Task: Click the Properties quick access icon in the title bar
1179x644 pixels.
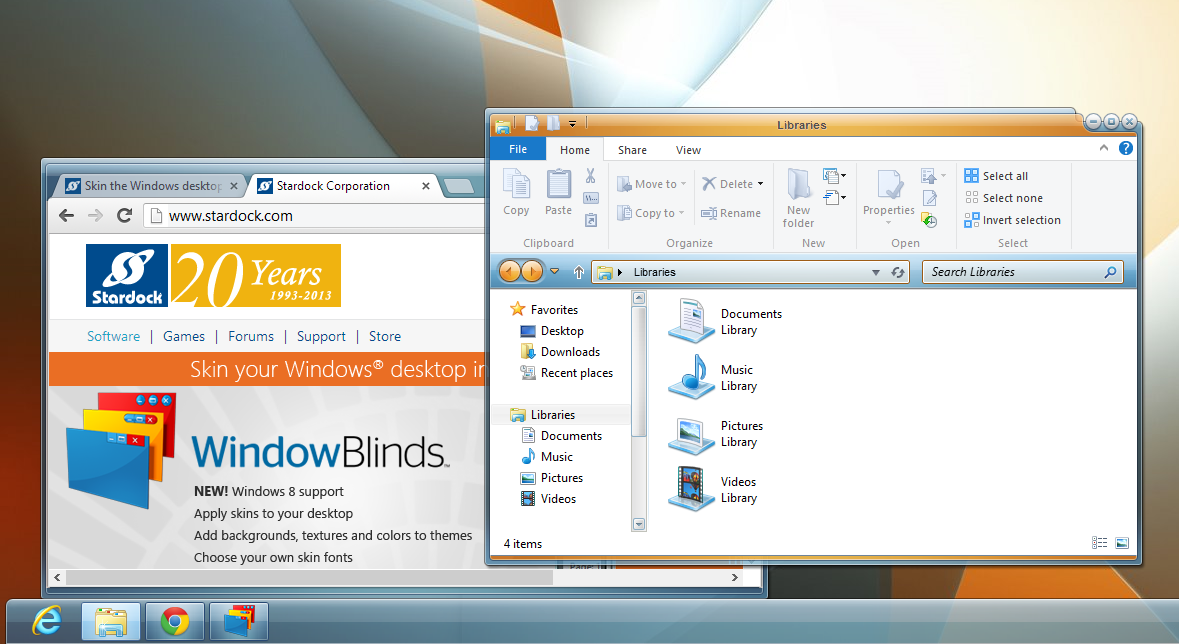Action: 532,123
